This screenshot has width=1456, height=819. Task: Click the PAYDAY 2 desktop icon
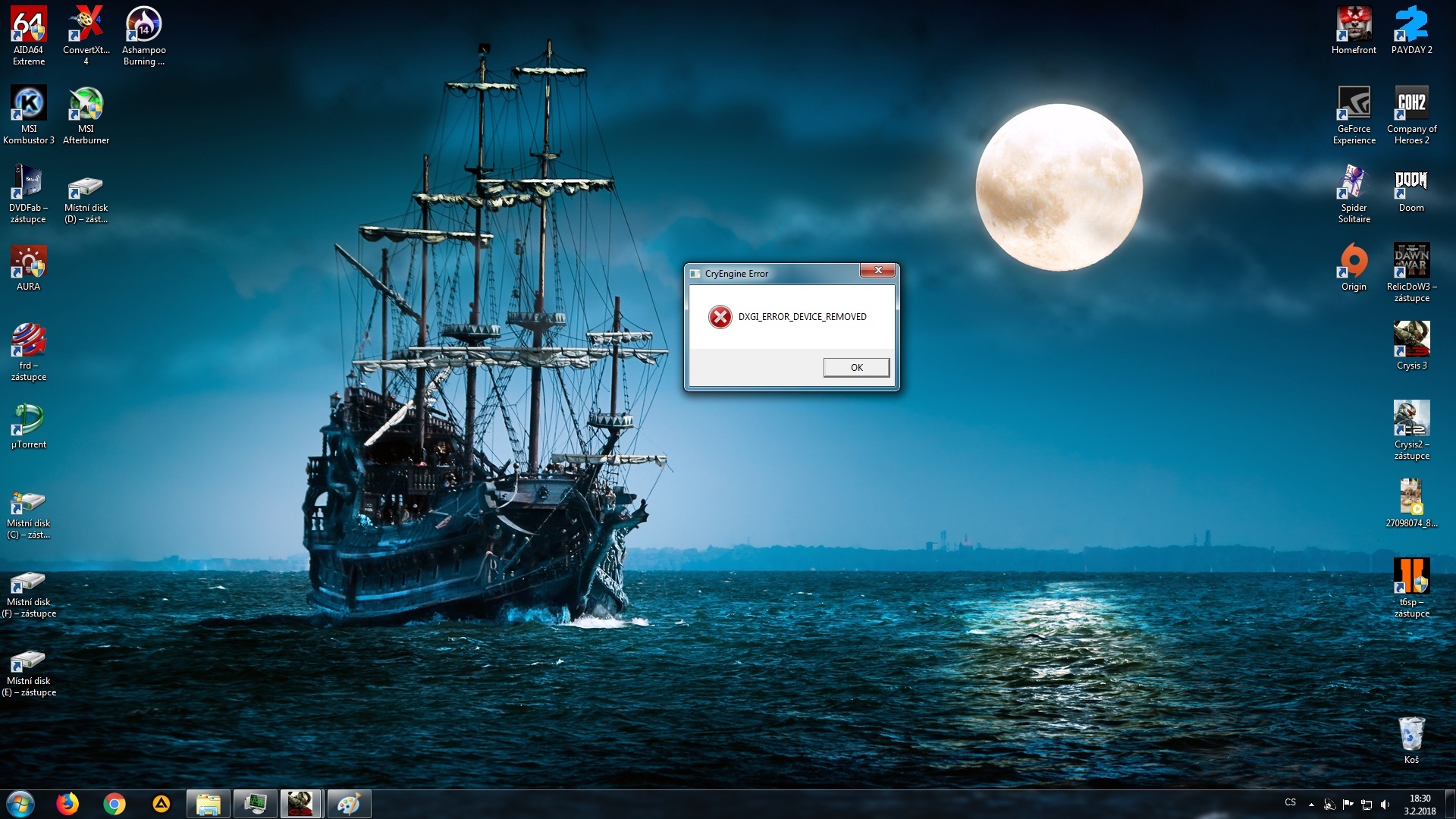(x=1411, y=25)
